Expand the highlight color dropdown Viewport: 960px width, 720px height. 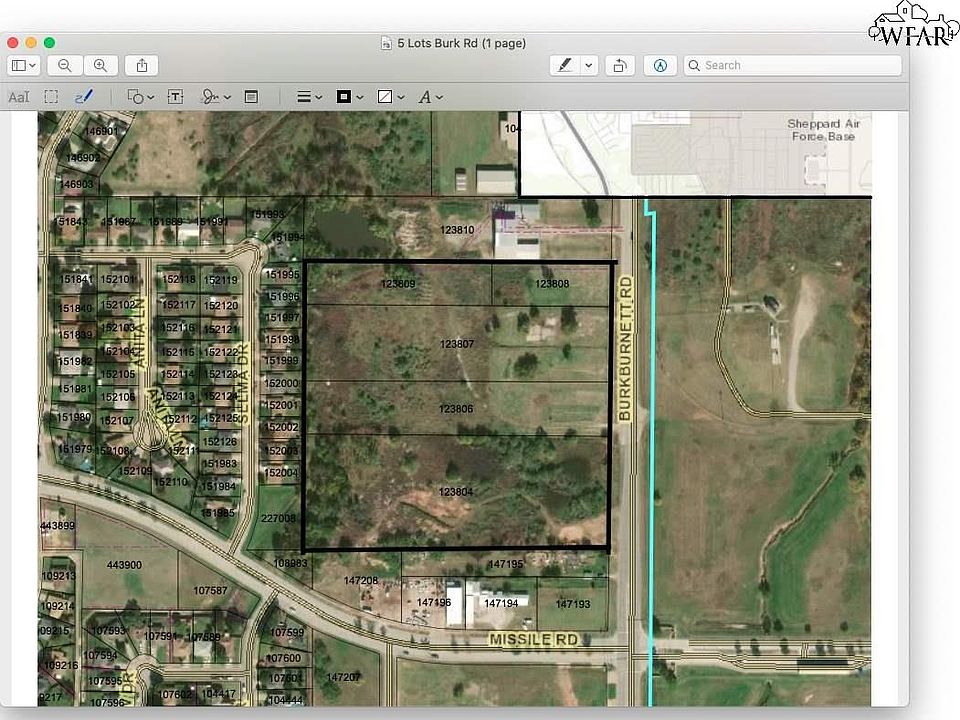(588, 66)
